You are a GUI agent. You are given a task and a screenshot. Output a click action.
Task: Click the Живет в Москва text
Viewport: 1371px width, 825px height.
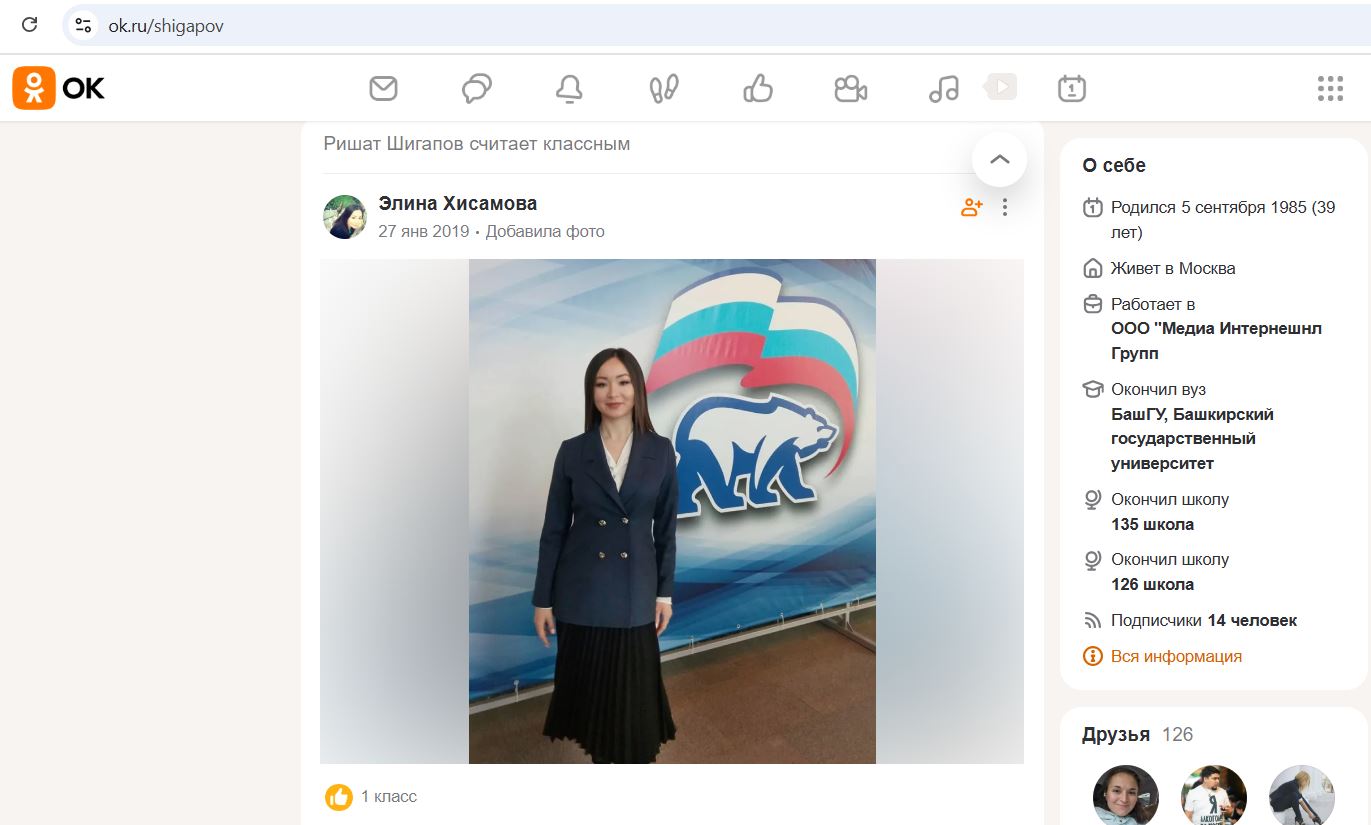click(1173, 268)
